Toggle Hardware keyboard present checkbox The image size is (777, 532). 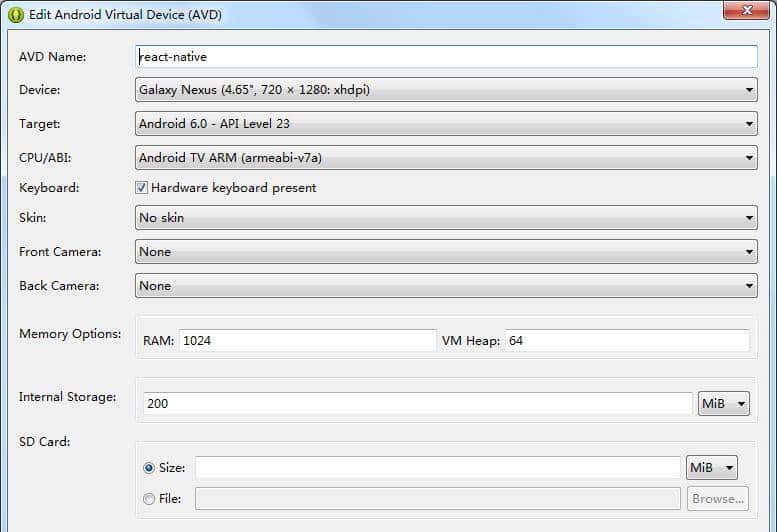point(142,187)
